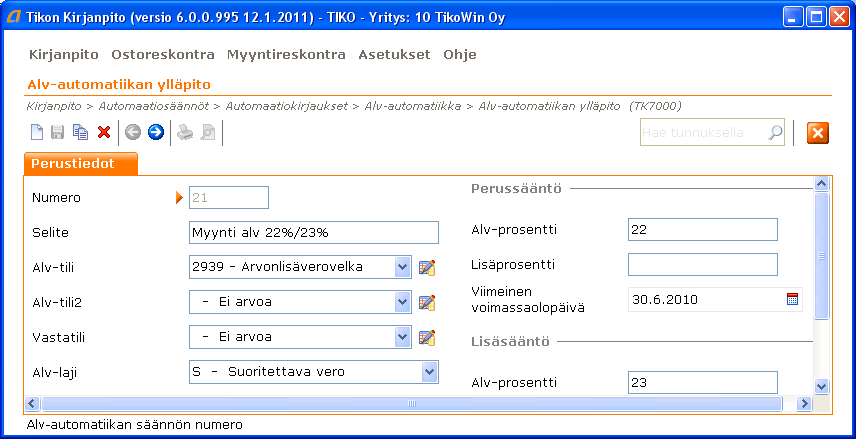Close the Tikon Kirjanpito window
Image resolution: width=856 pixels, height=439 pixels.
click(839, 17)
